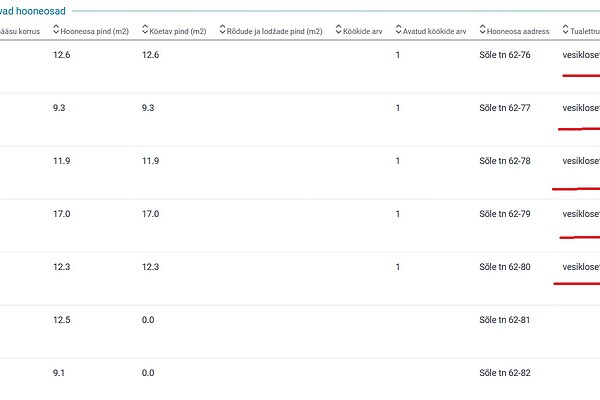Select Sõle tn 62-81 address entry
This screenshot has width=600, height=400.
click(507, 320)
